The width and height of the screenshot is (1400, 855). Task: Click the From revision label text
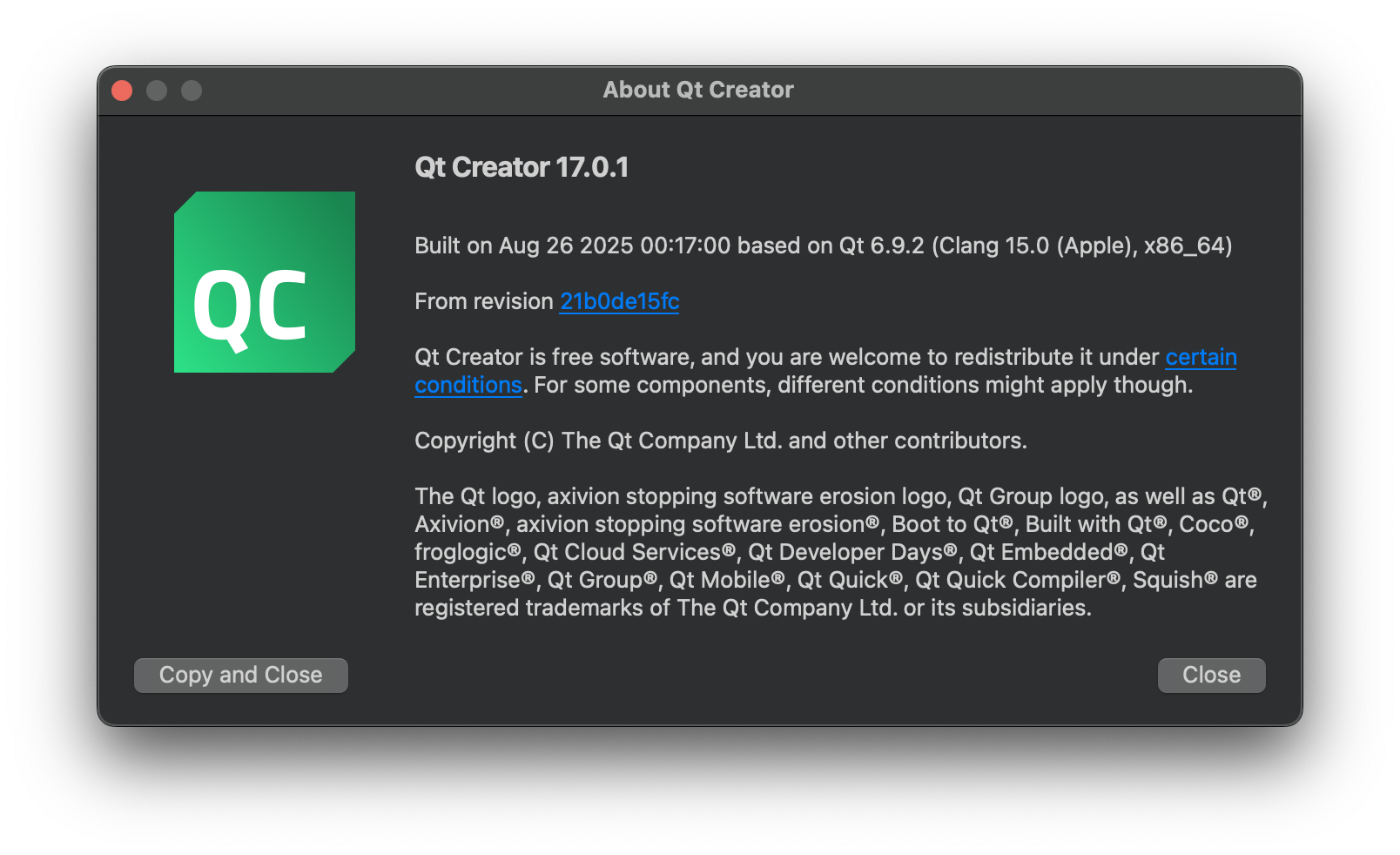pos(482,301)
